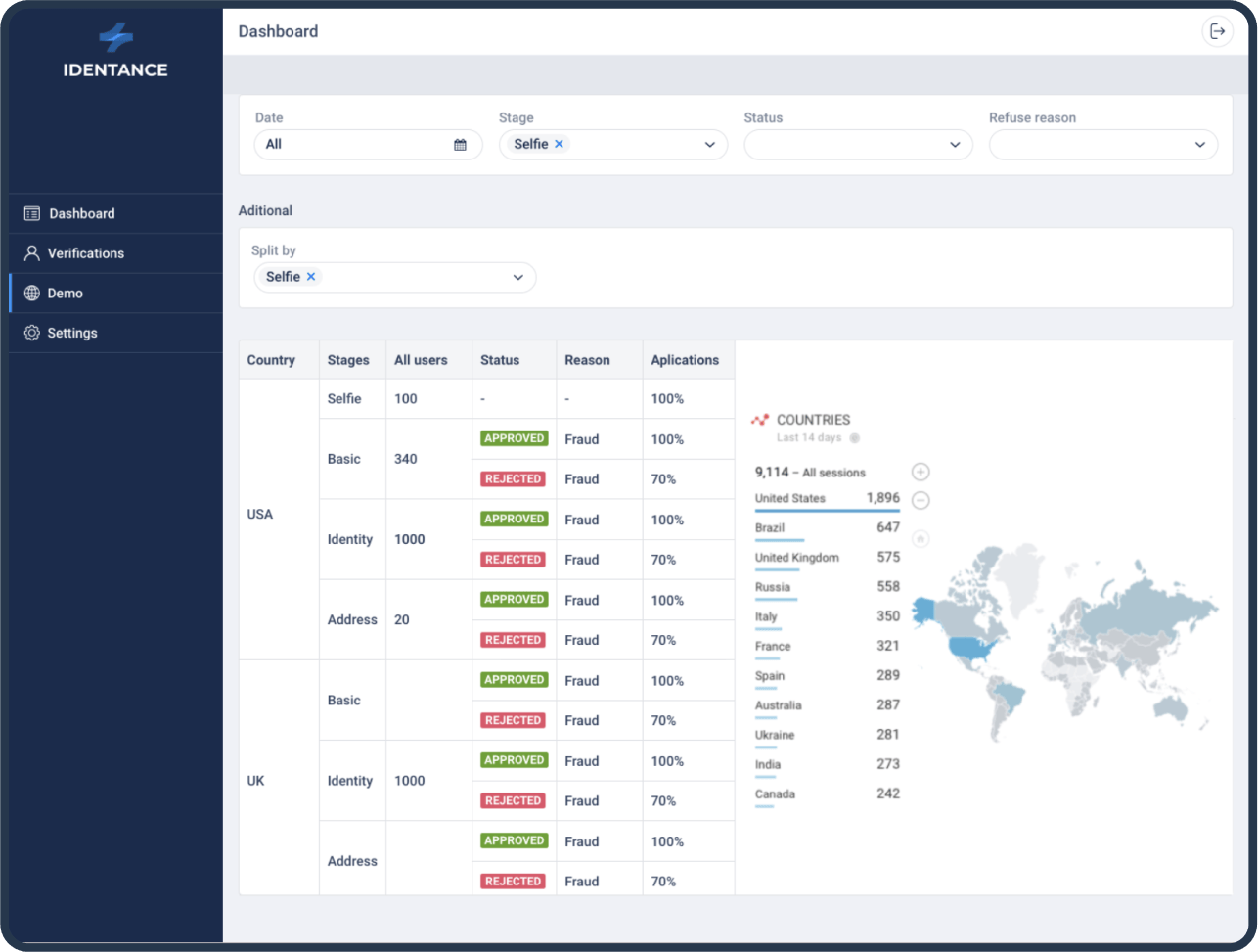Go to Verifications in the sidebar

(115, 253)
